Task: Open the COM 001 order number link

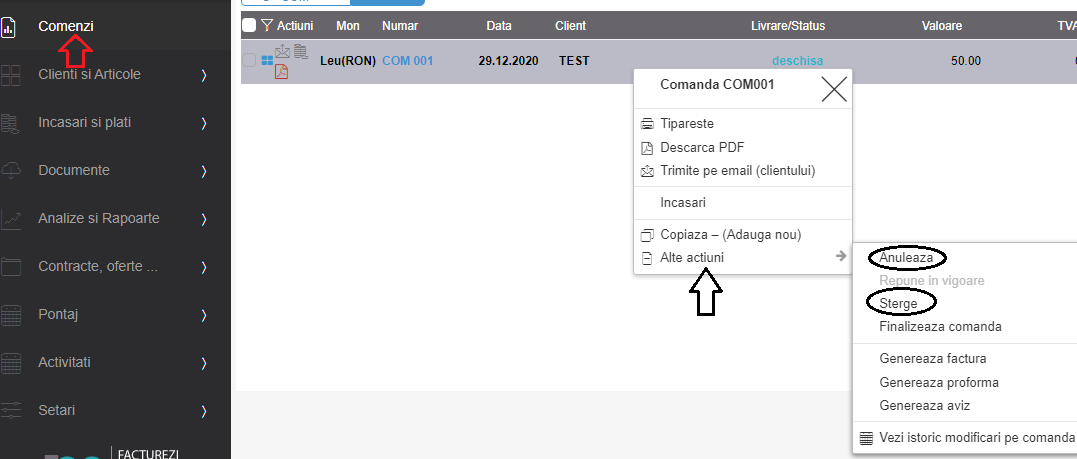Action: pyautogui.click(x=407, y=61)
